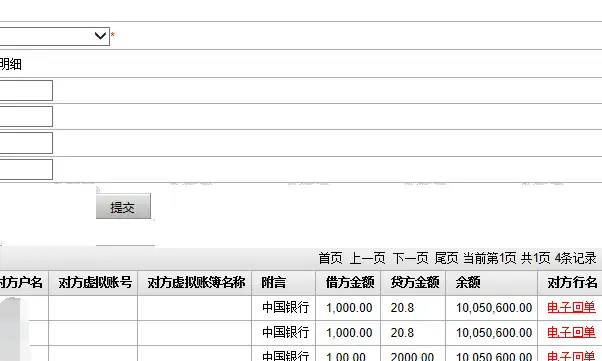
Task: Open the dropdown with the chevron arrow
Action: coord(55,36)
